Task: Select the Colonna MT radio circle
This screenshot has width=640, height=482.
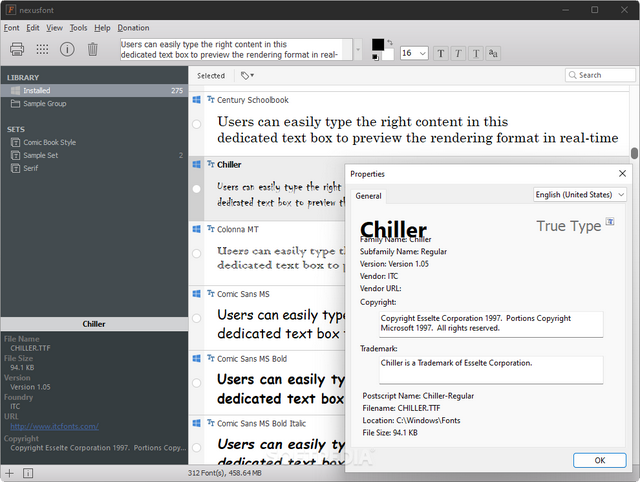Action: pyautogui.click(x=196, y=253)
